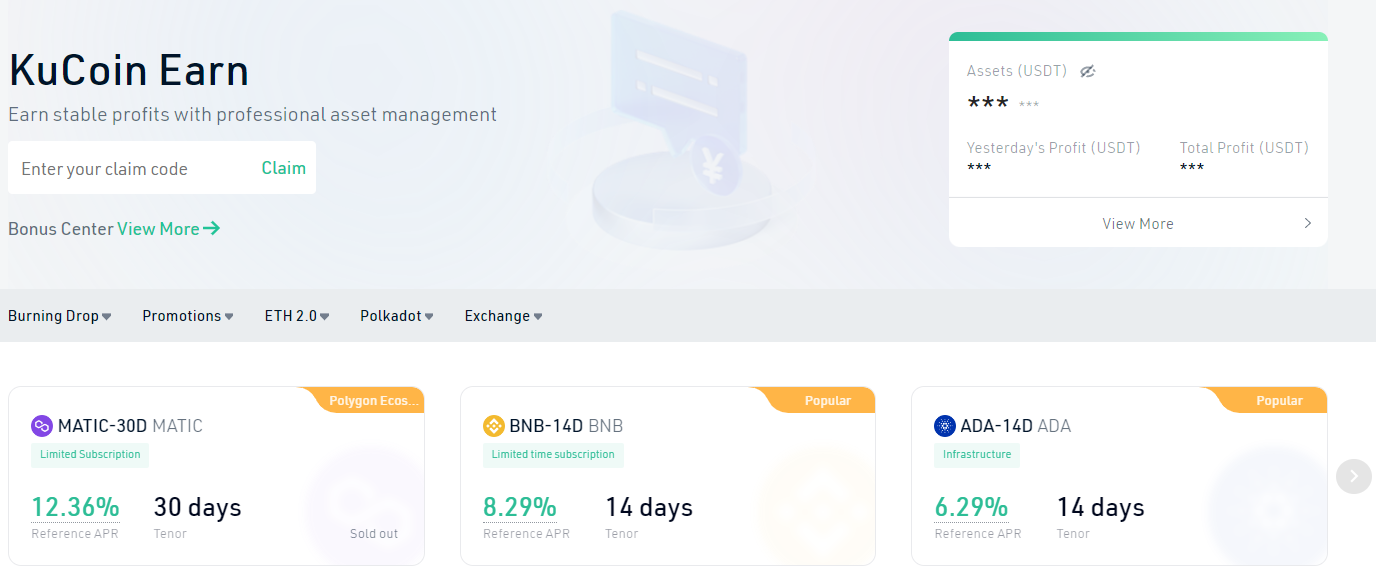Viewport: 1376px width, 576px height.
Task: Click the Infrastructure tag on ADA card
Action: tap(977, 455)
